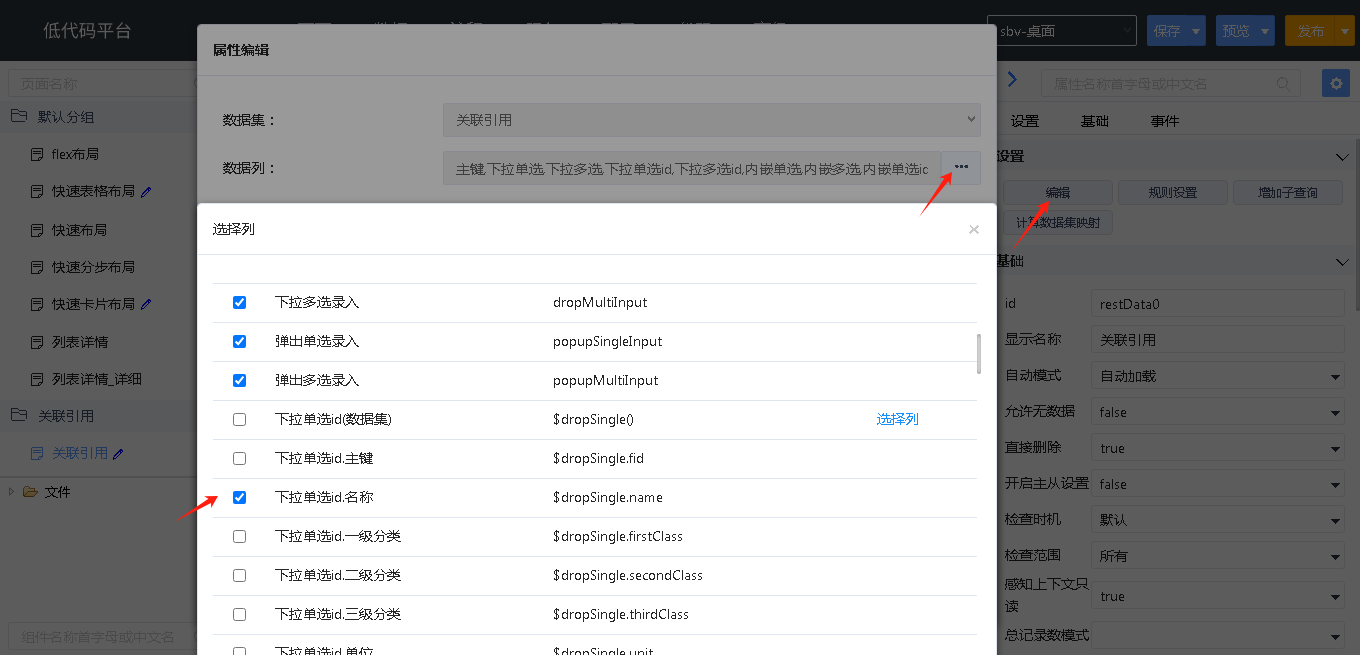Switch to the 基础 tab
The width and height of the screenshot is (1360, 655).
[1094, 121]
